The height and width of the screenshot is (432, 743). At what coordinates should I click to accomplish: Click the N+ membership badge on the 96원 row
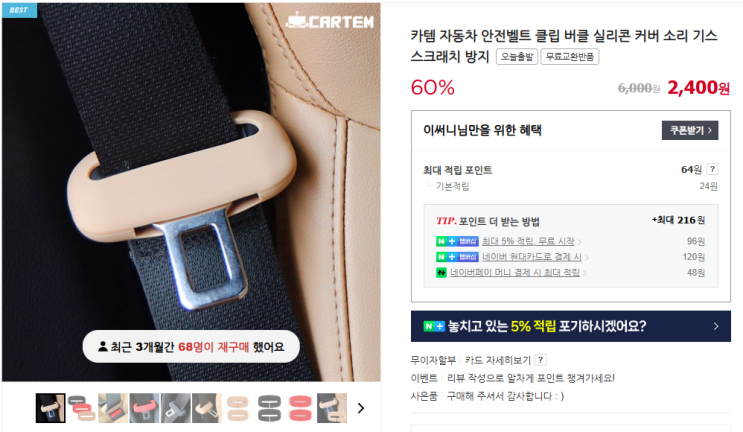[457, 242]
